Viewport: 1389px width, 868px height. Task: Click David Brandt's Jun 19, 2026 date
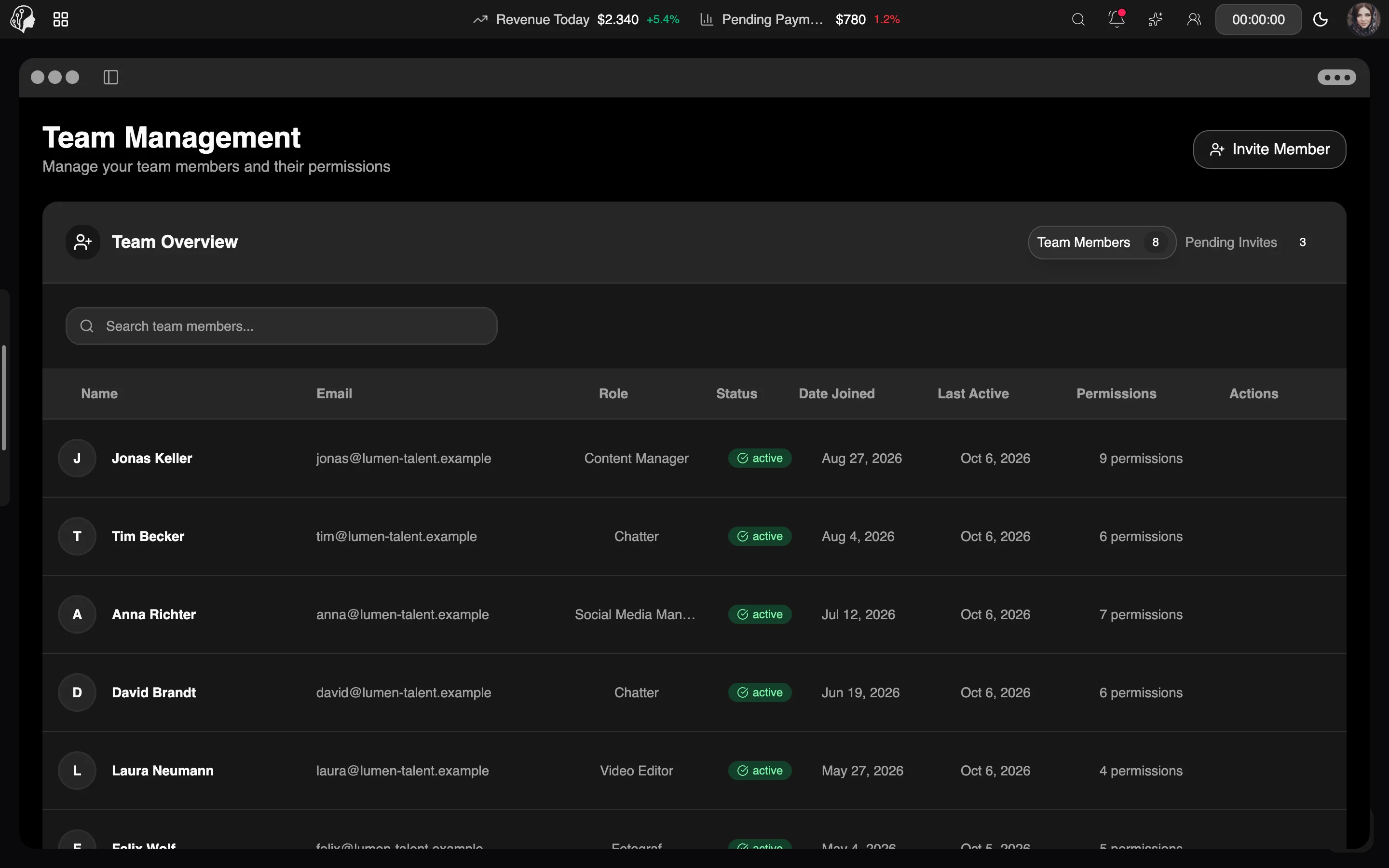click(860, 692)
